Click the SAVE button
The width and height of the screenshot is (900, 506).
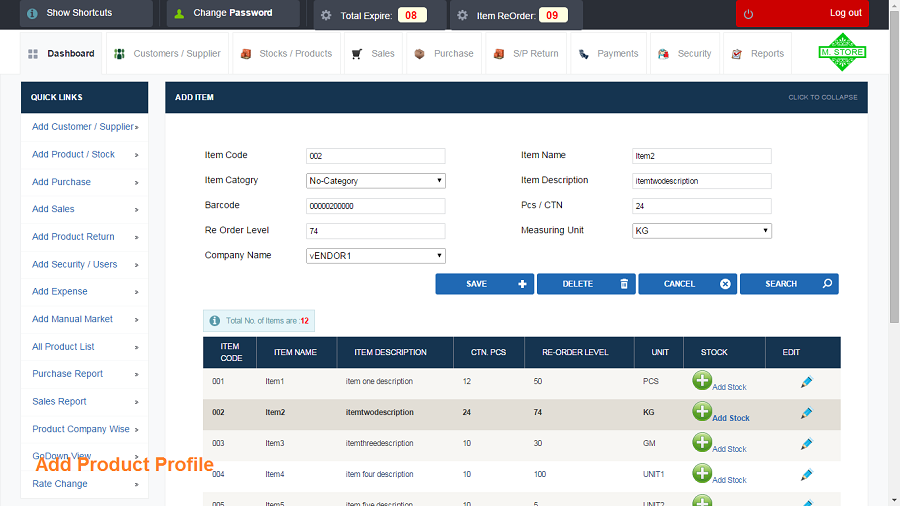[x=484, y=284]
